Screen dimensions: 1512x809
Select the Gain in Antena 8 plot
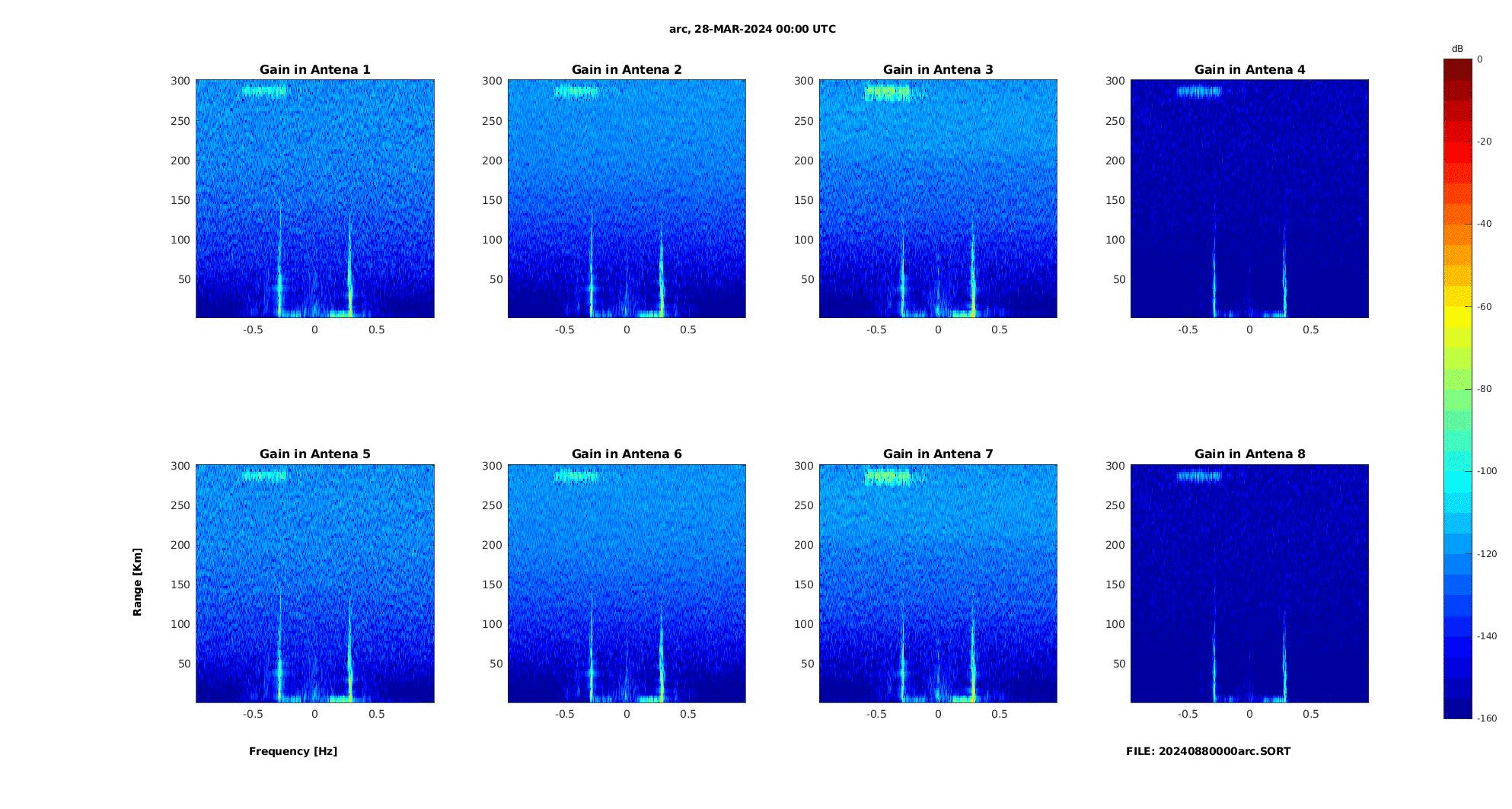(x=1249, y=583)
